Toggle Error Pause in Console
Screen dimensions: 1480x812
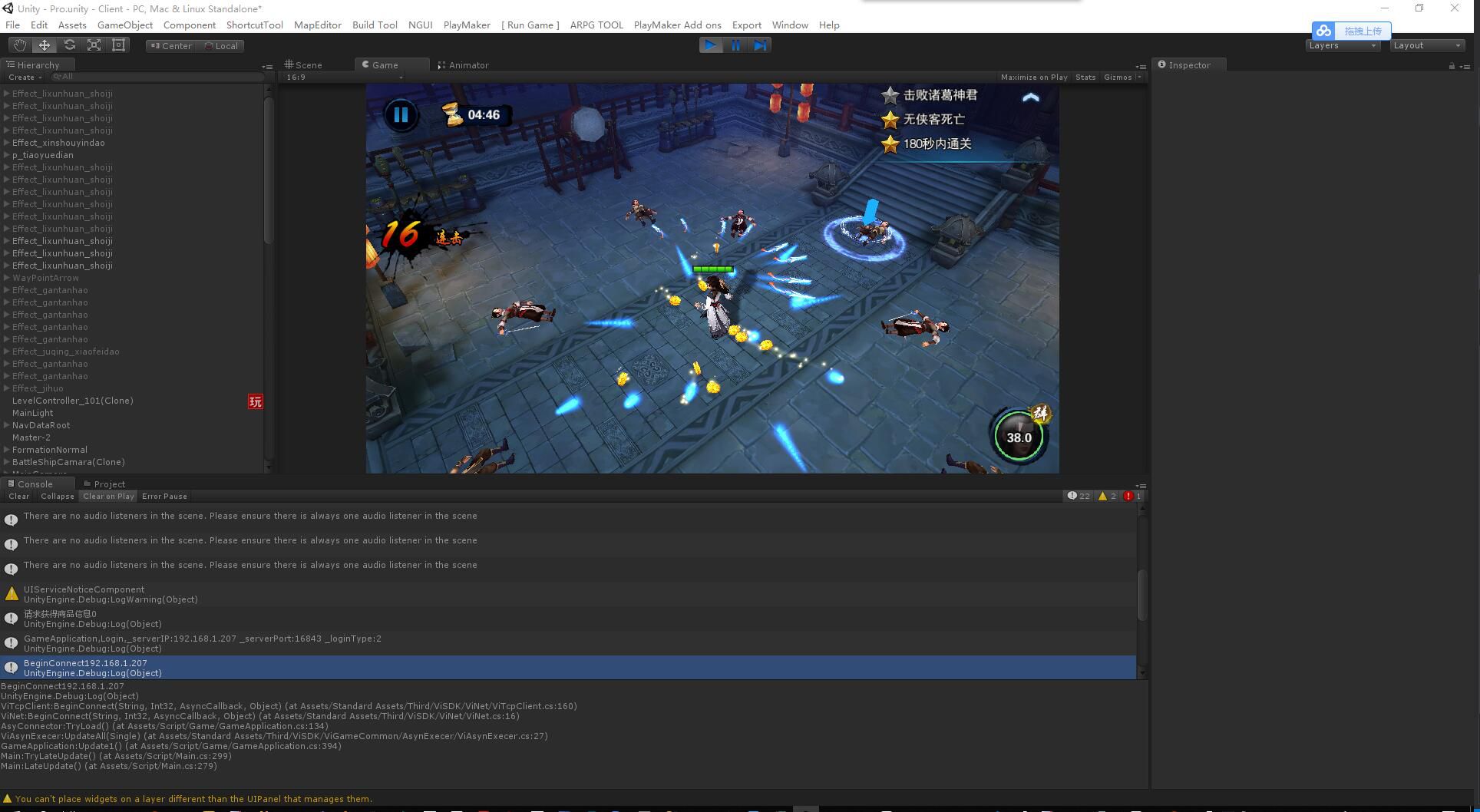coord(164,497)
